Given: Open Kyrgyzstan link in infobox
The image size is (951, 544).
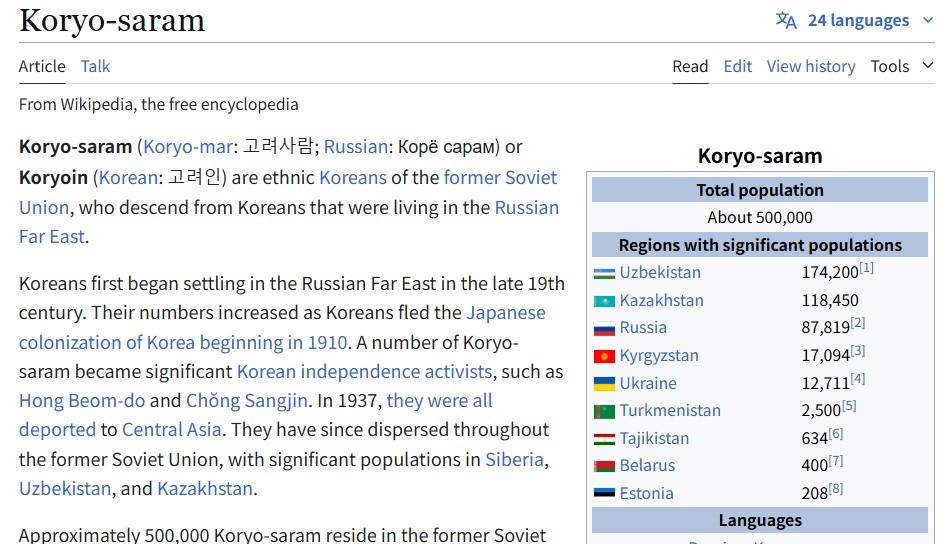Looking at the screenshot, I should click(659, 356).
